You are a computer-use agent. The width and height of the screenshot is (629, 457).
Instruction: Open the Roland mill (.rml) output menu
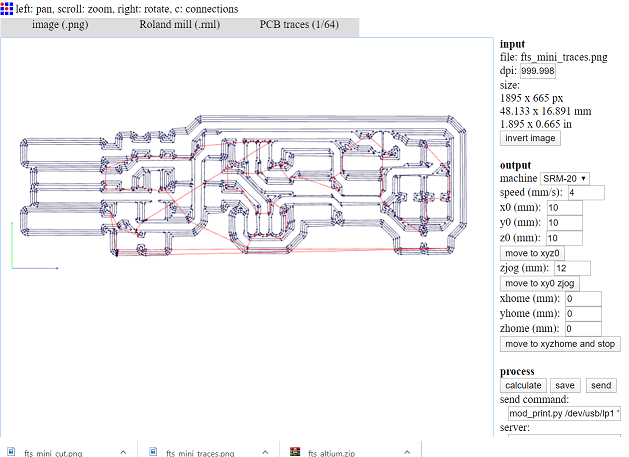pos(180,24)
